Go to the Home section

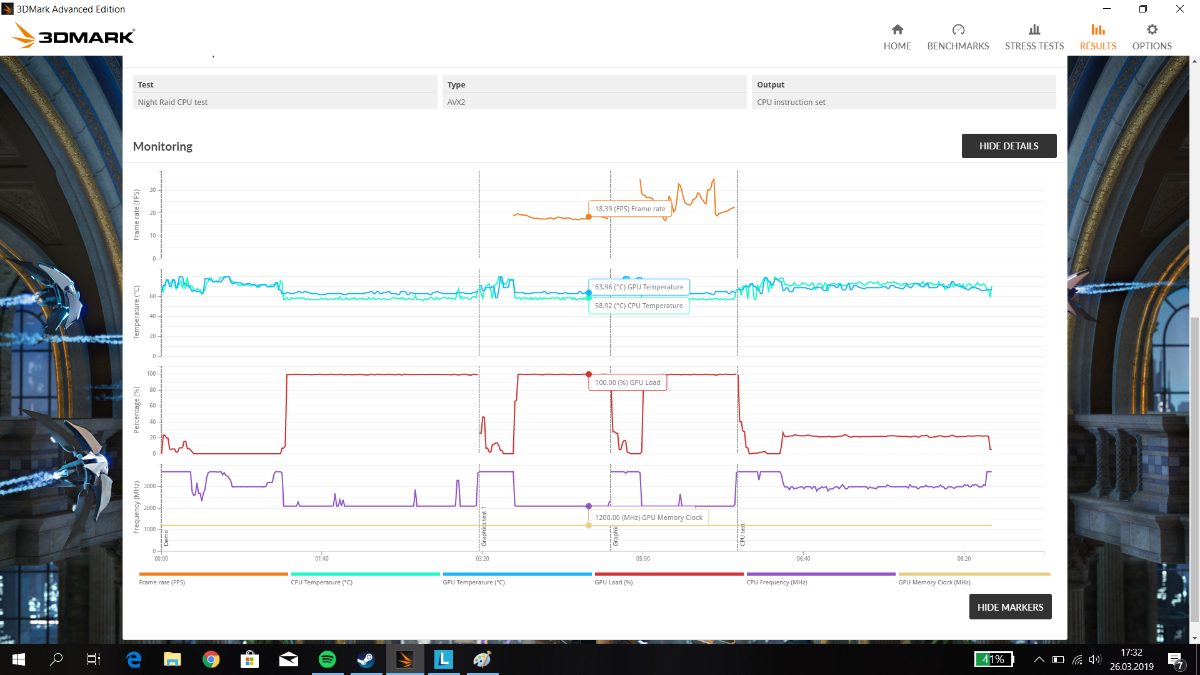pos(897,37)
